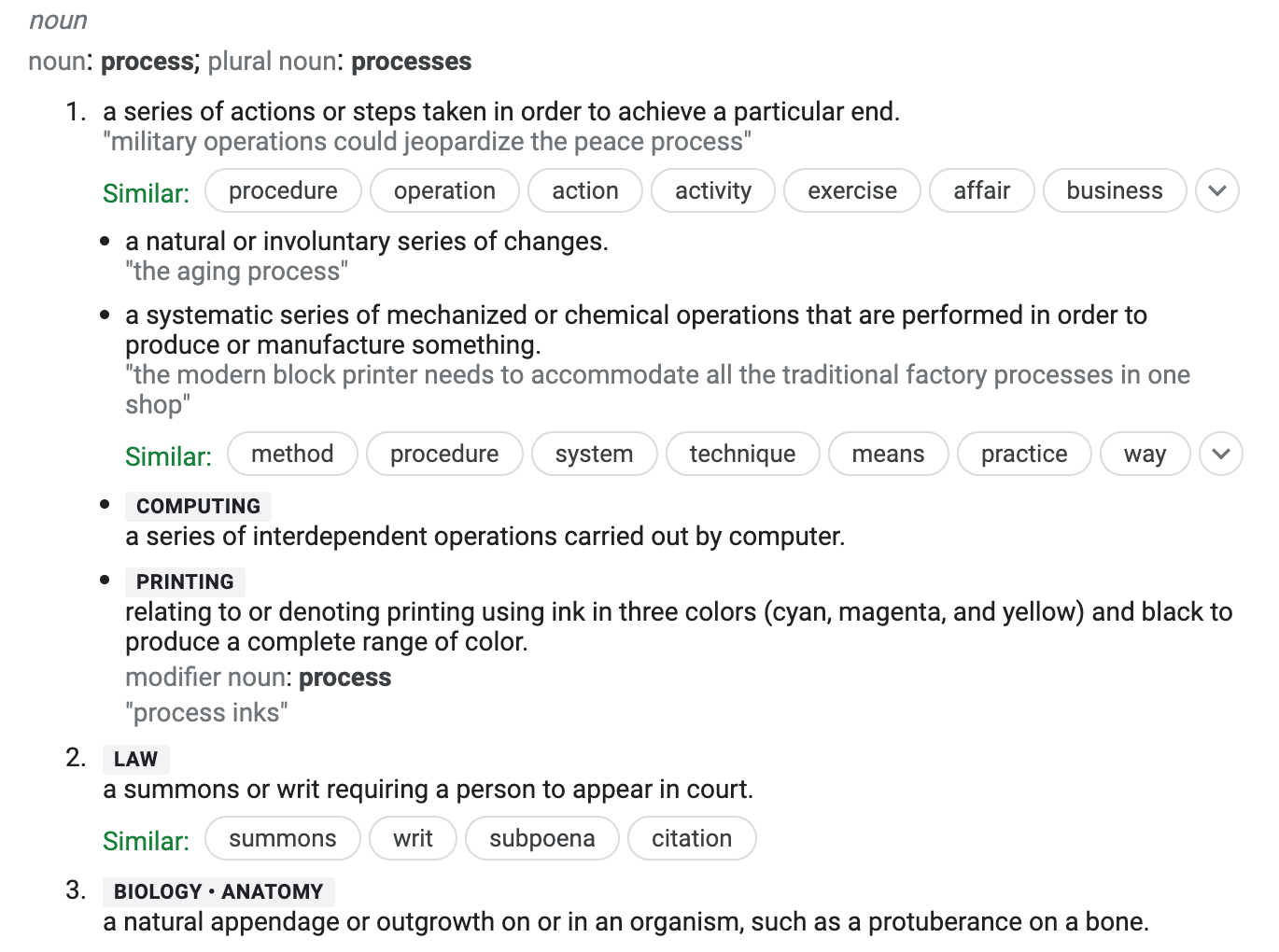Click the 'means' synonym chip

(x=889, y=454)
